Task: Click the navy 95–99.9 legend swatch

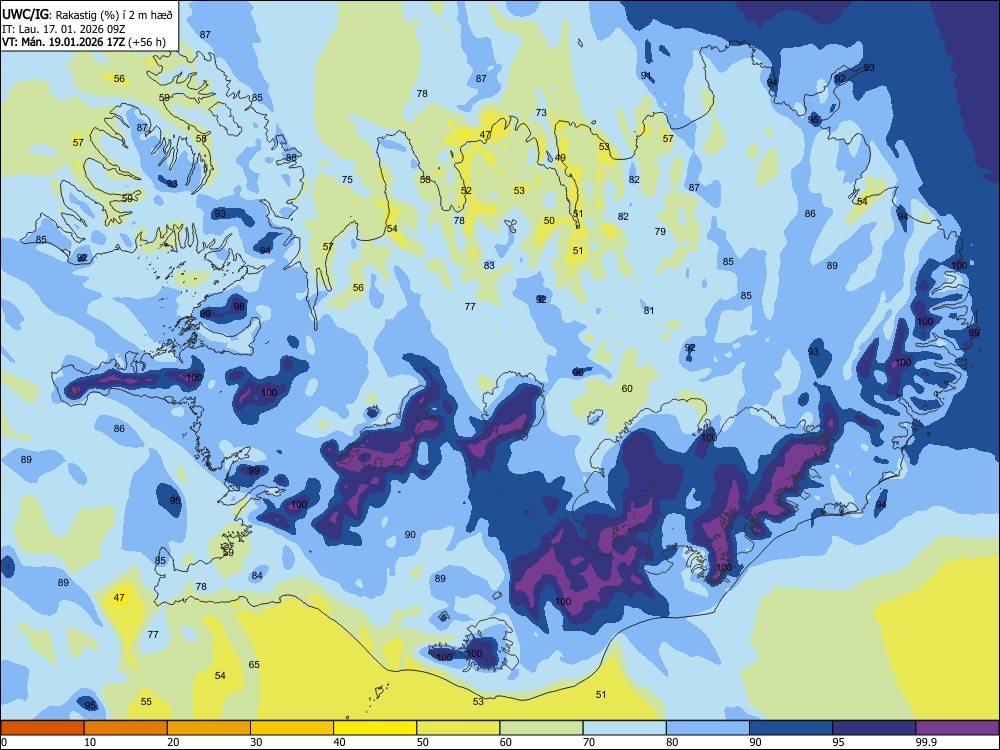Action: click(874, 728)
